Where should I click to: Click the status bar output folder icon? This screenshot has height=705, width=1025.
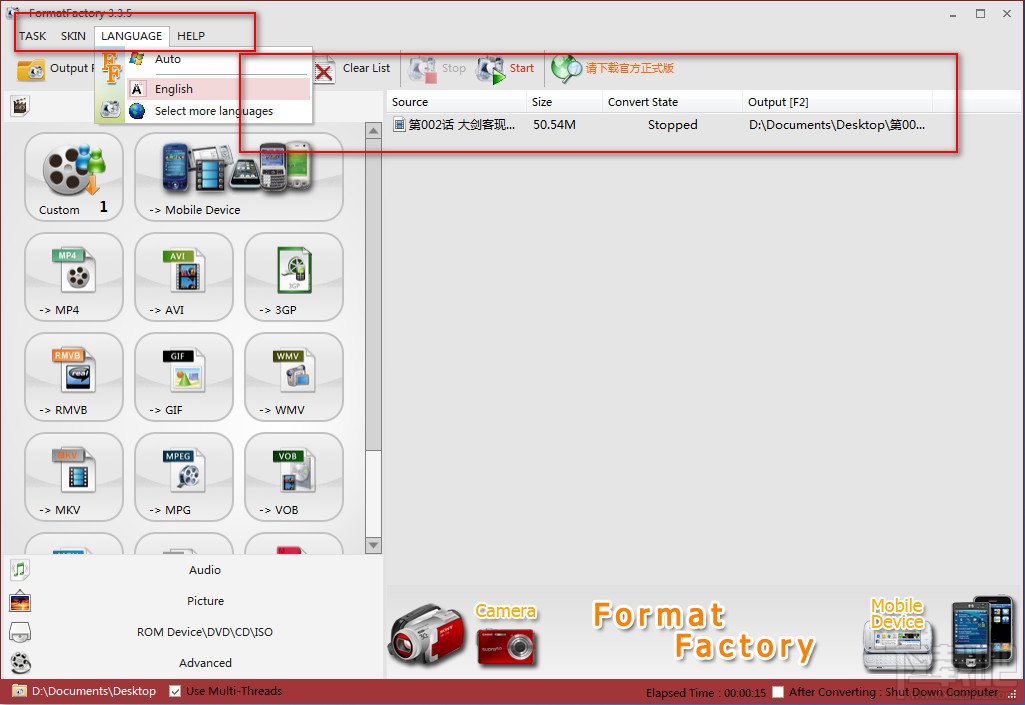click(19, 691)
